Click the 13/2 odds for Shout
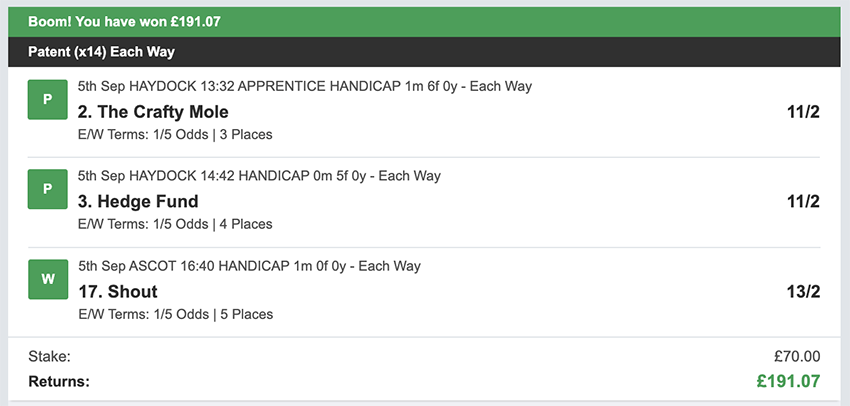The width and height of the screenshot is (850, 406). [x=803, y=292]
